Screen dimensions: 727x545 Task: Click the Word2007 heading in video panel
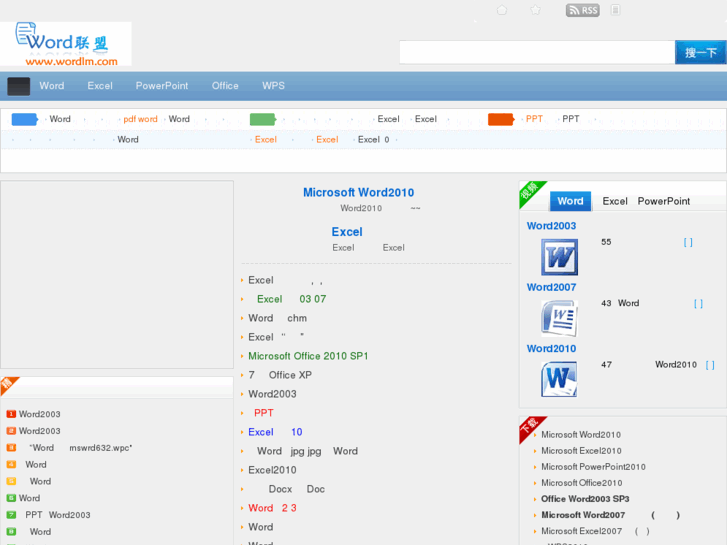pyautogui.click(x=551, y=287)
